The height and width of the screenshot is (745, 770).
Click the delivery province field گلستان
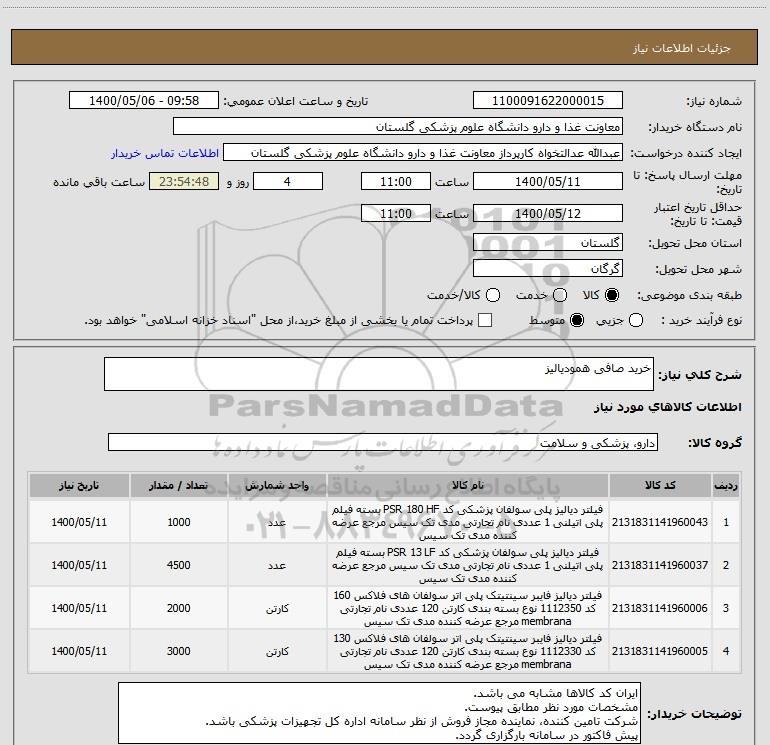point(548,243)
